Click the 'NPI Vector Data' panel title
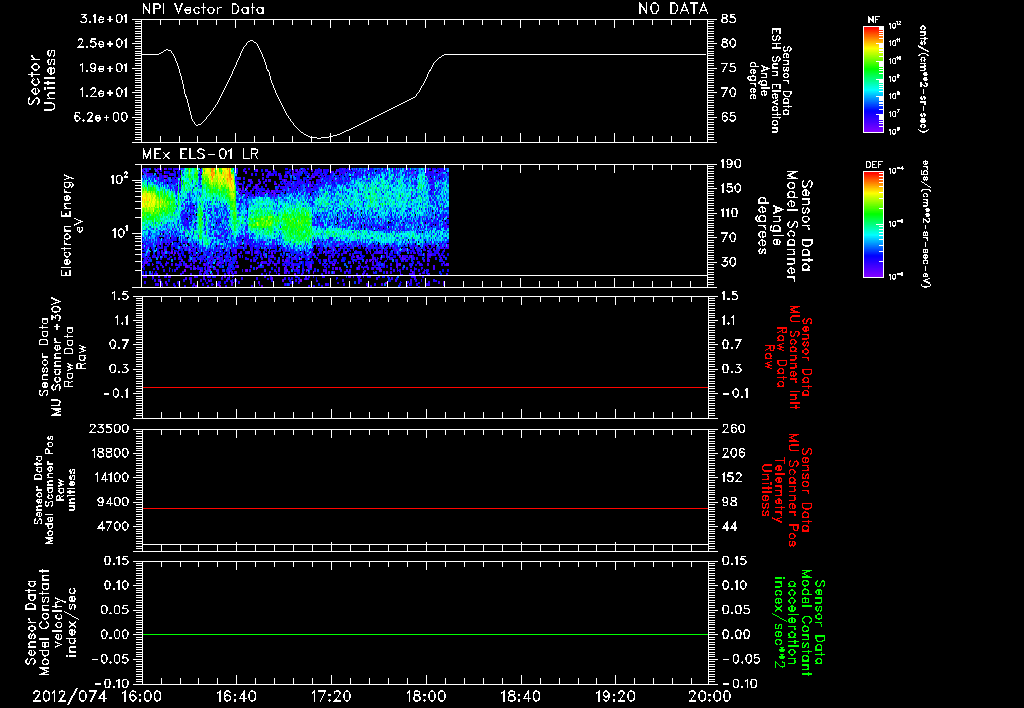This screenshot has height=708, width=1024. click(203, 9)
